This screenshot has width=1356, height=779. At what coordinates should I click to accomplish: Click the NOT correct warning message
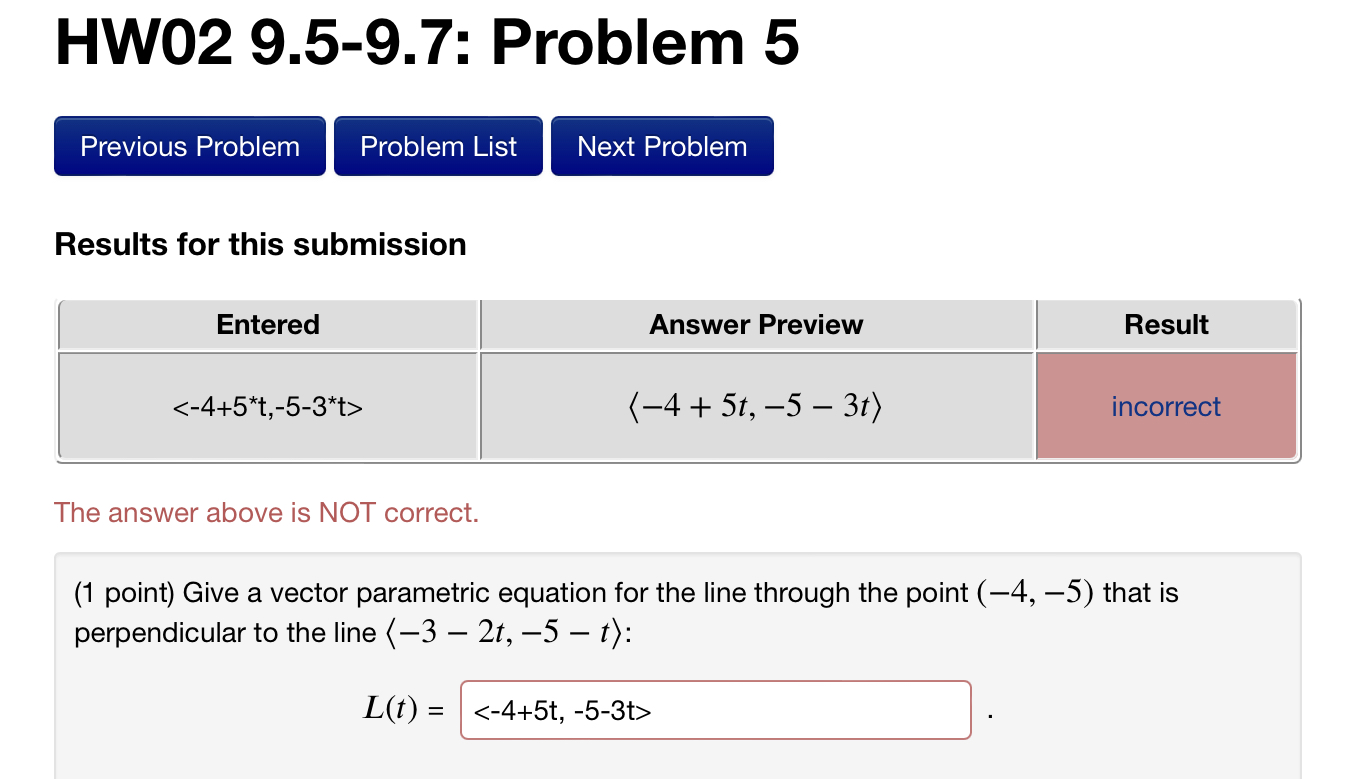tap(267, 512)
